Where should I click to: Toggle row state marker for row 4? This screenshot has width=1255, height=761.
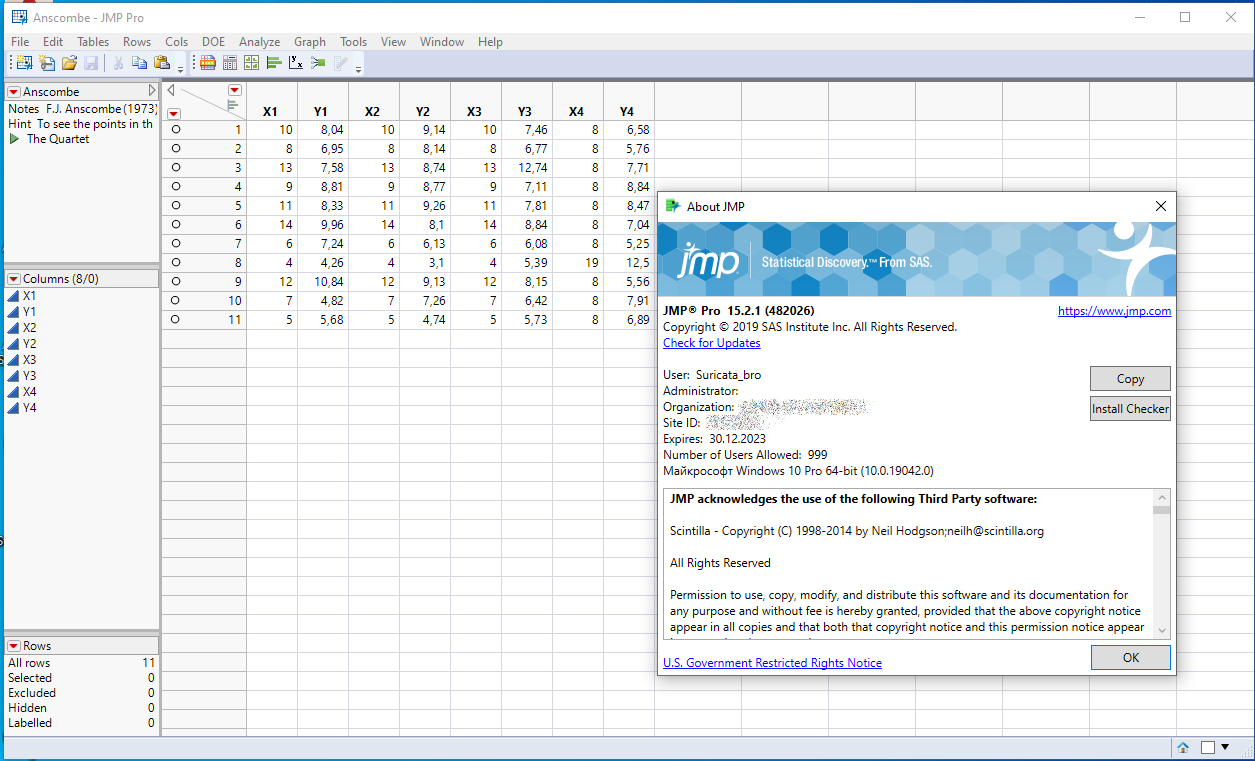click(x=175, y=186)
